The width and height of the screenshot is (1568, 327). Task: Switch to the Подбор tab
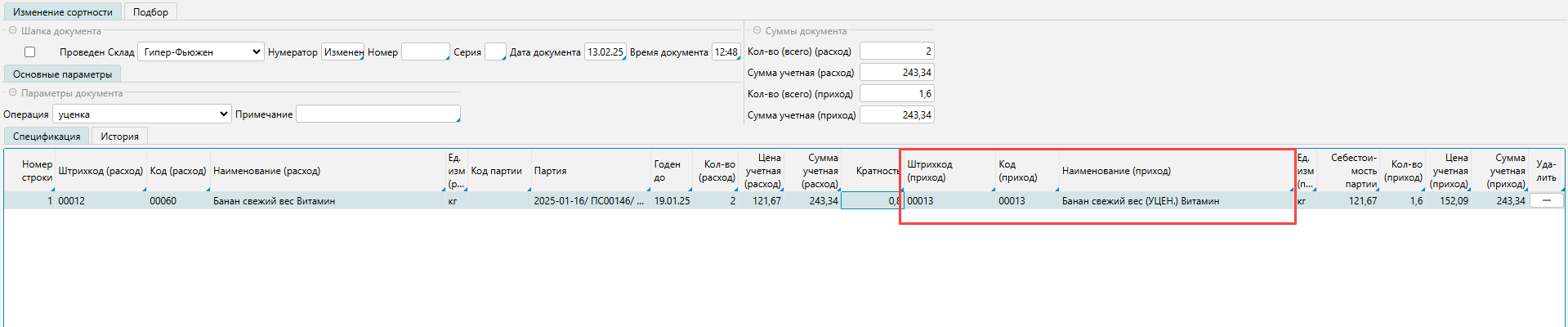150,12
